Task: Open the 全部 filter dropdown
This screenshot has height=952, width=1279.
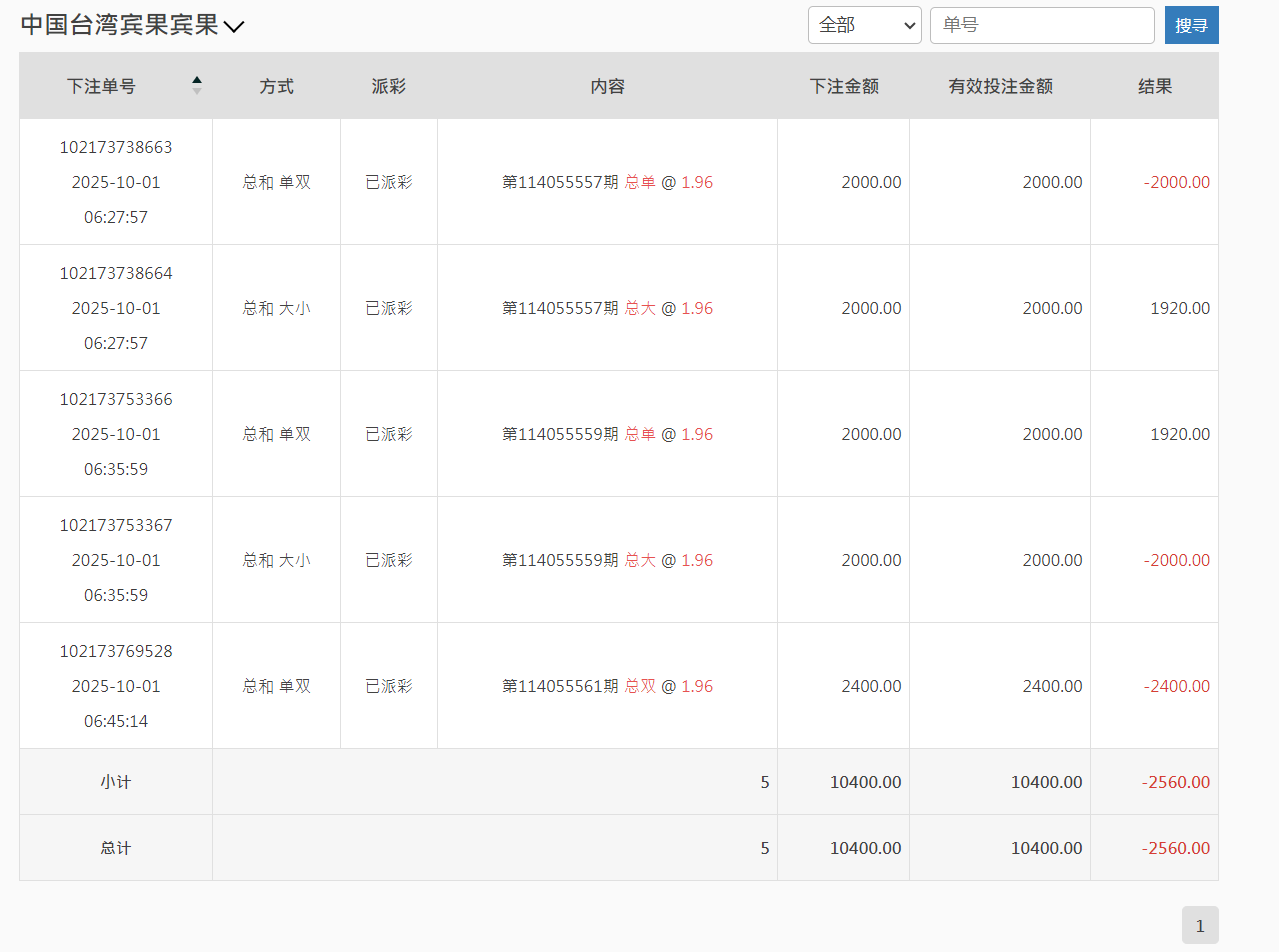Action: pyautogui.click(x=864, y=25)
